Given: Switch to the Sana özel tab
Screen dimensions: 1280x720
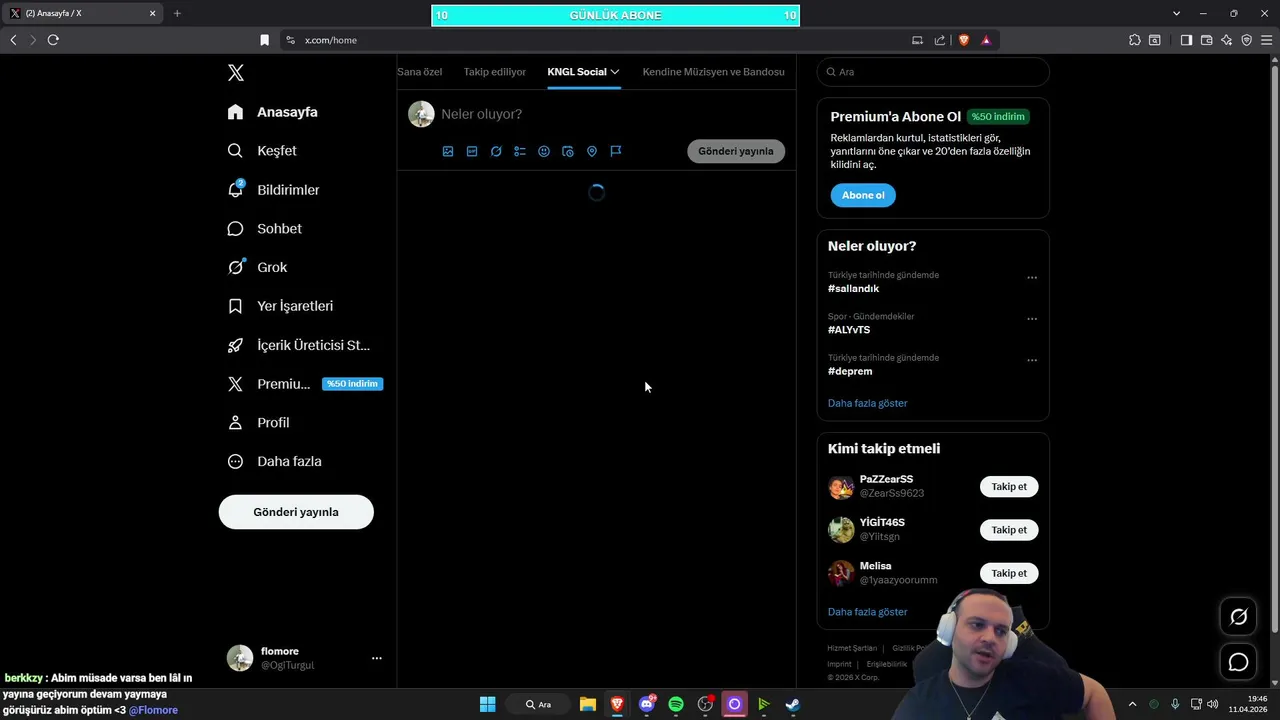Looking at the screenshot, I should tap(420, 72).
